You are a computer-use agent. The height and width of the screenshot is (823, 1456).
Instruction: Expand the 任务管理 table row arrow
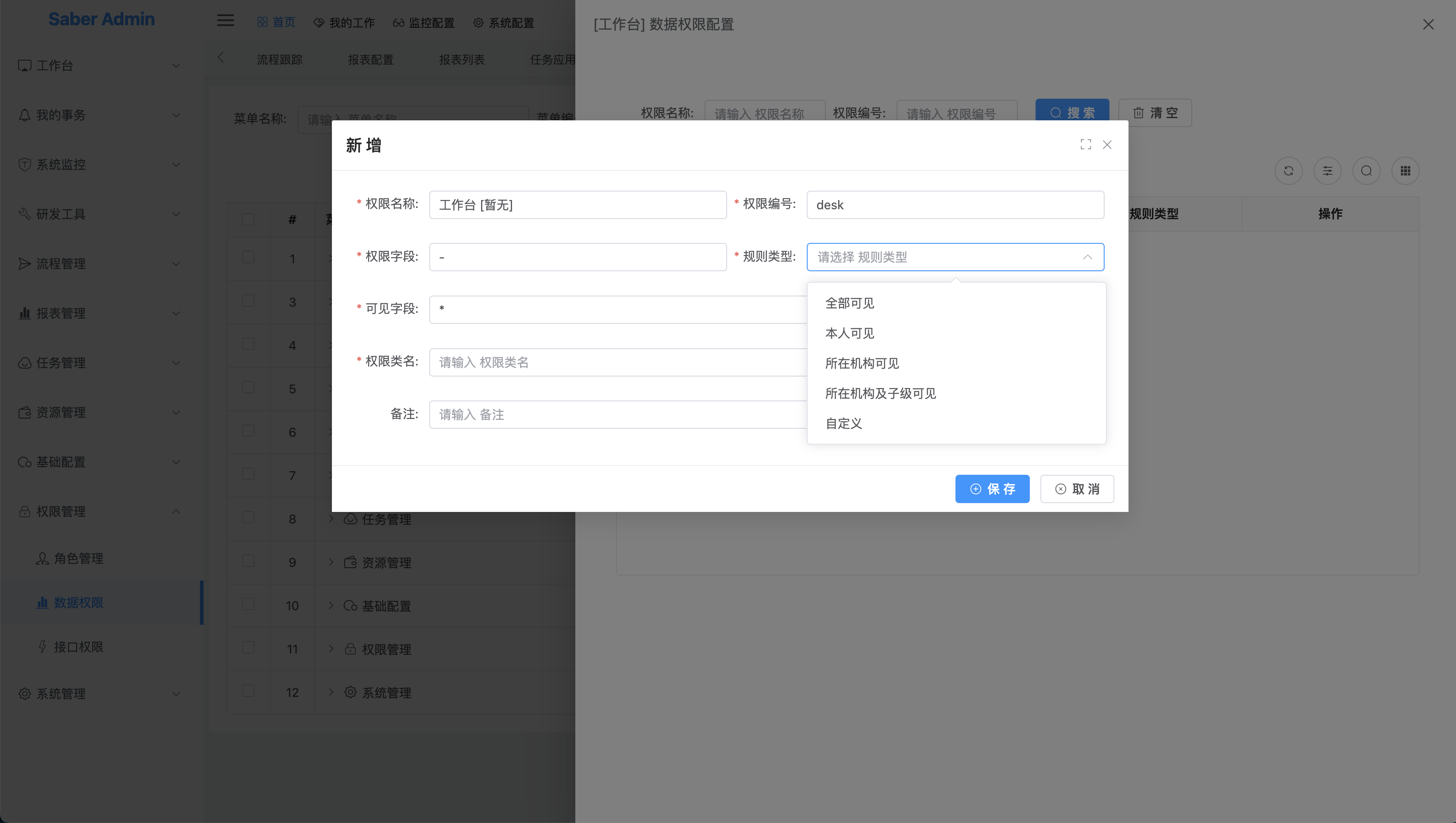(331, 518)
